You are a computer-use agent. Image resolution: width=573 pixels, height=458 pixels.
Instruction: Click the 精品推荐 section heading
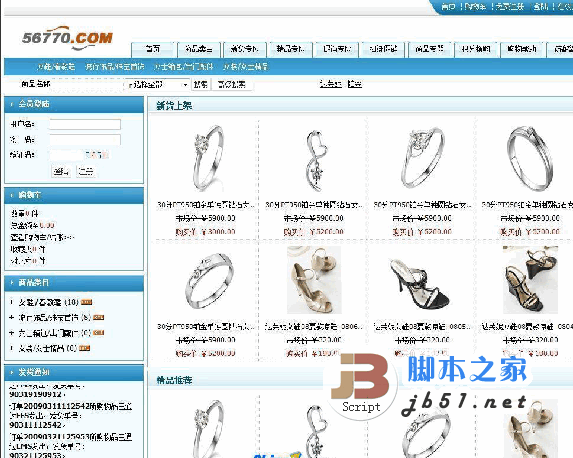tap(174, 380)
